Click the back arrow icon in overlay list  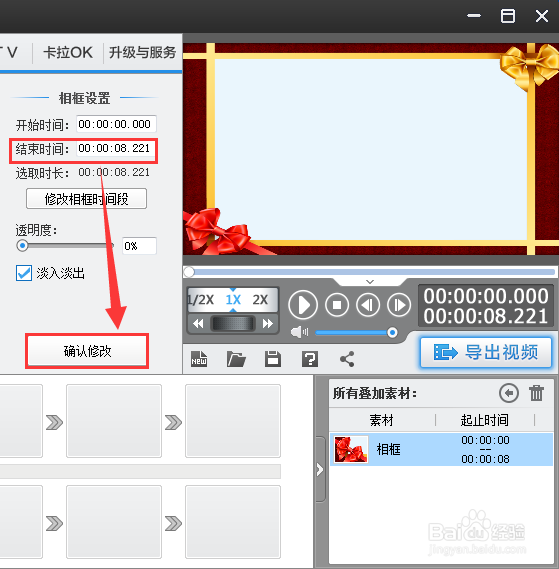click(509, 393)
